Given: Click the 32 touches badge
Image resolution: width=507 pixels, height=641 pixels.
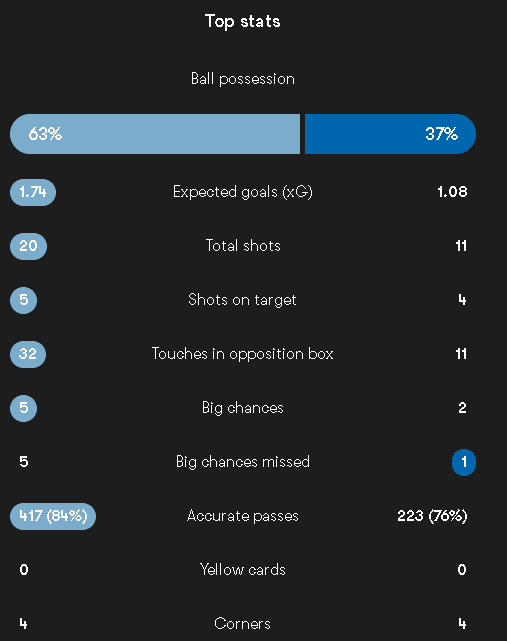Looking at the screenshot, I should coord(28,354).
